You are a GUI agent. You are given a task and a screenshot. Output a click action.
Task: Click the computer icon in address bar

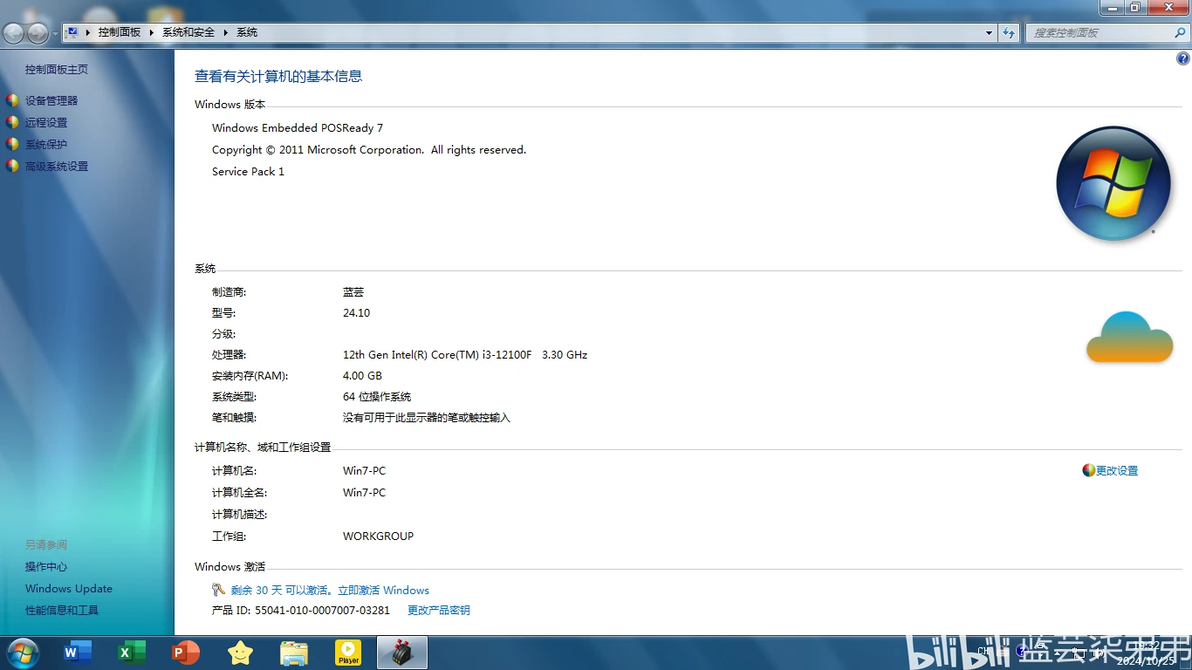pyautogui.click(x=72, y=32)
